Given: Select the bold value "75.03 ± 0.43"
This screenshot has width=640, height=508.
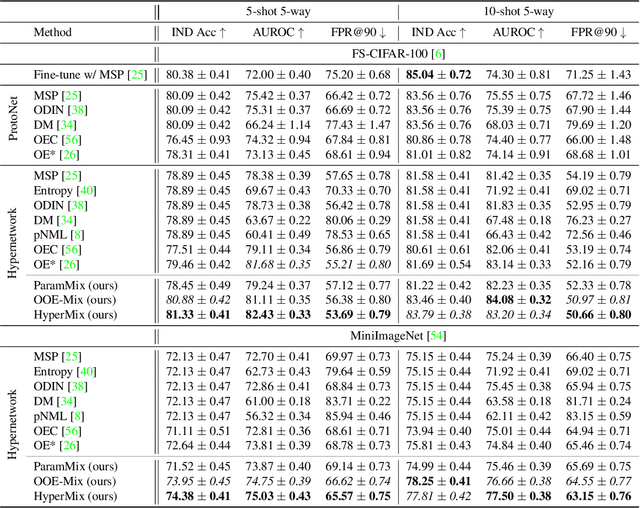Looking at the screenshot, I should pos(278,496).
